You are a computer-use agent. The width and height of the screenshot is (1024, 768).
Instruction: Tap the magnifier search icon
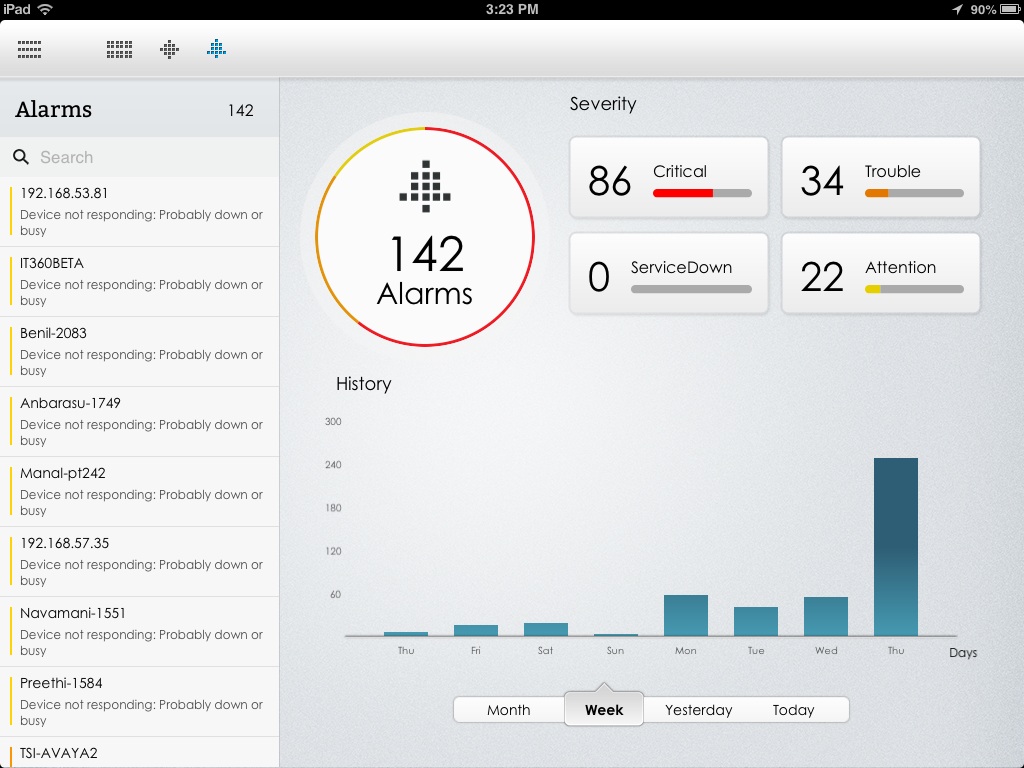click(x=21, y=157)
